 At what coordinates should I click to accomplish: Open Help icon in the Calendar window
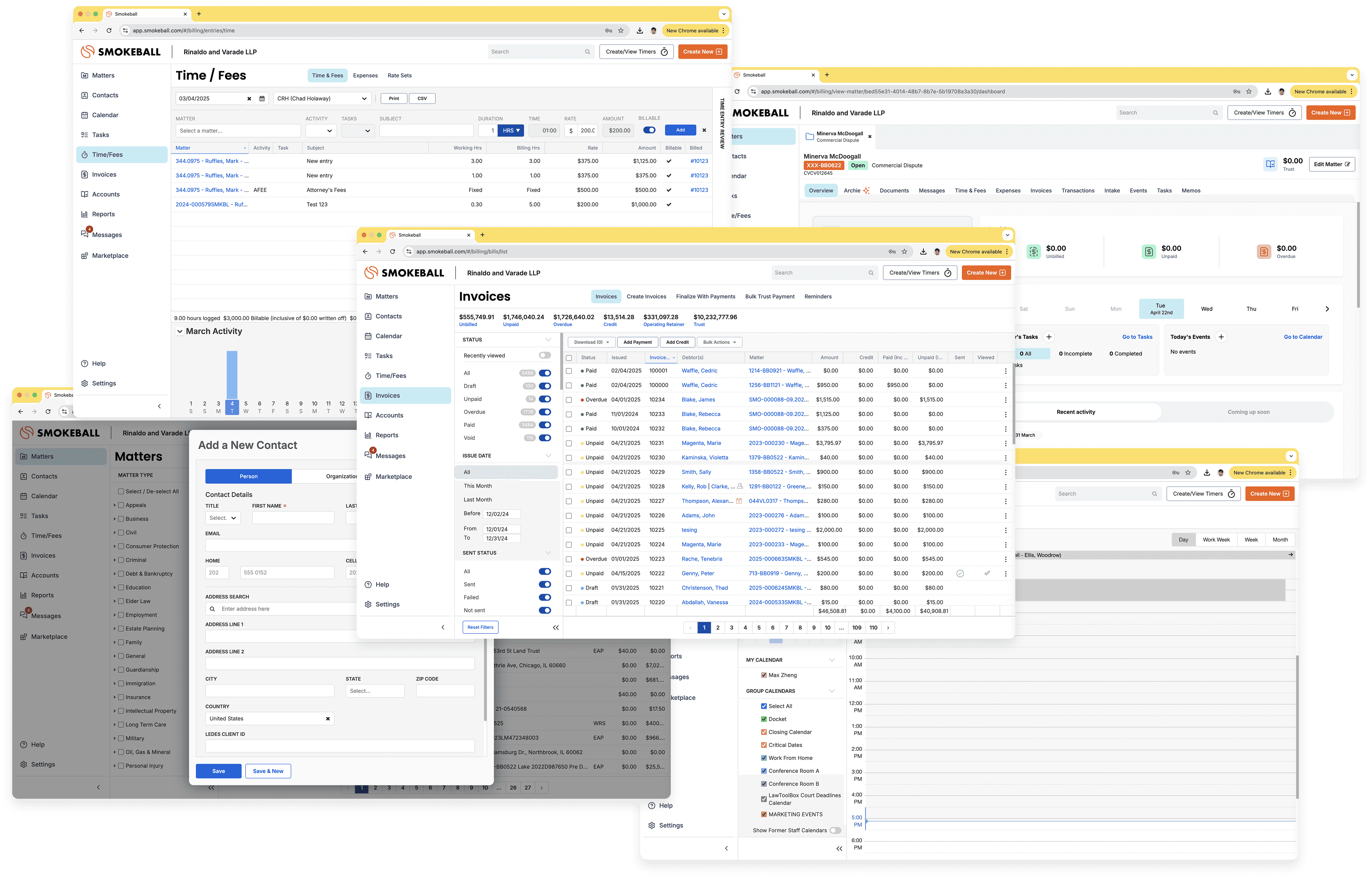coord(652,805)
